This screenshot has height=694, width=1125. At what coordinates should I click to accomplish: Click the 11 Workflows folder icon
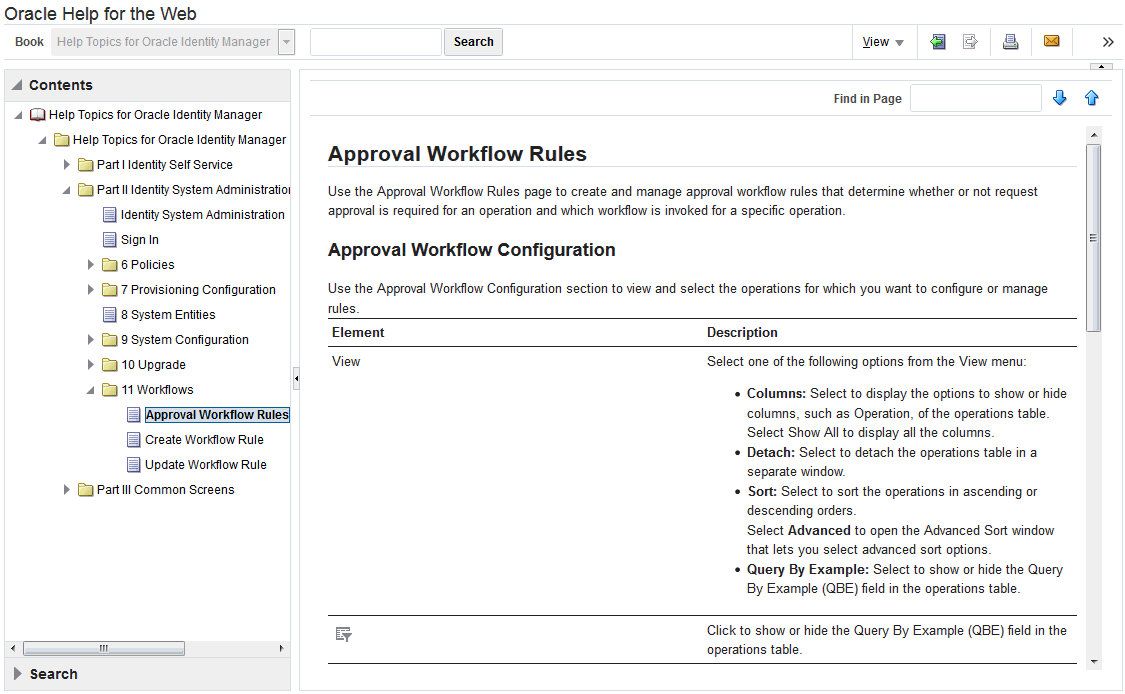[110, 390]
